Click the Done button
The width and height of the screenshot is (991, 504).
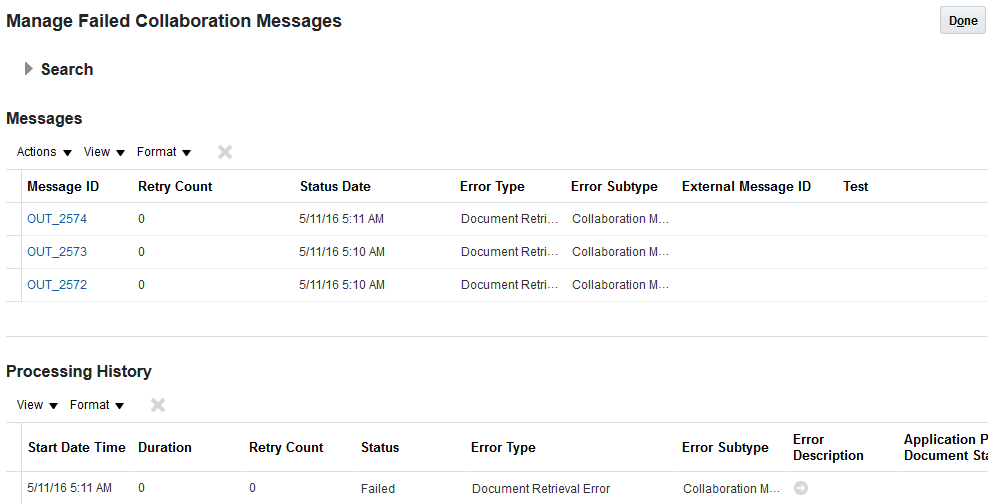point(963,21)
